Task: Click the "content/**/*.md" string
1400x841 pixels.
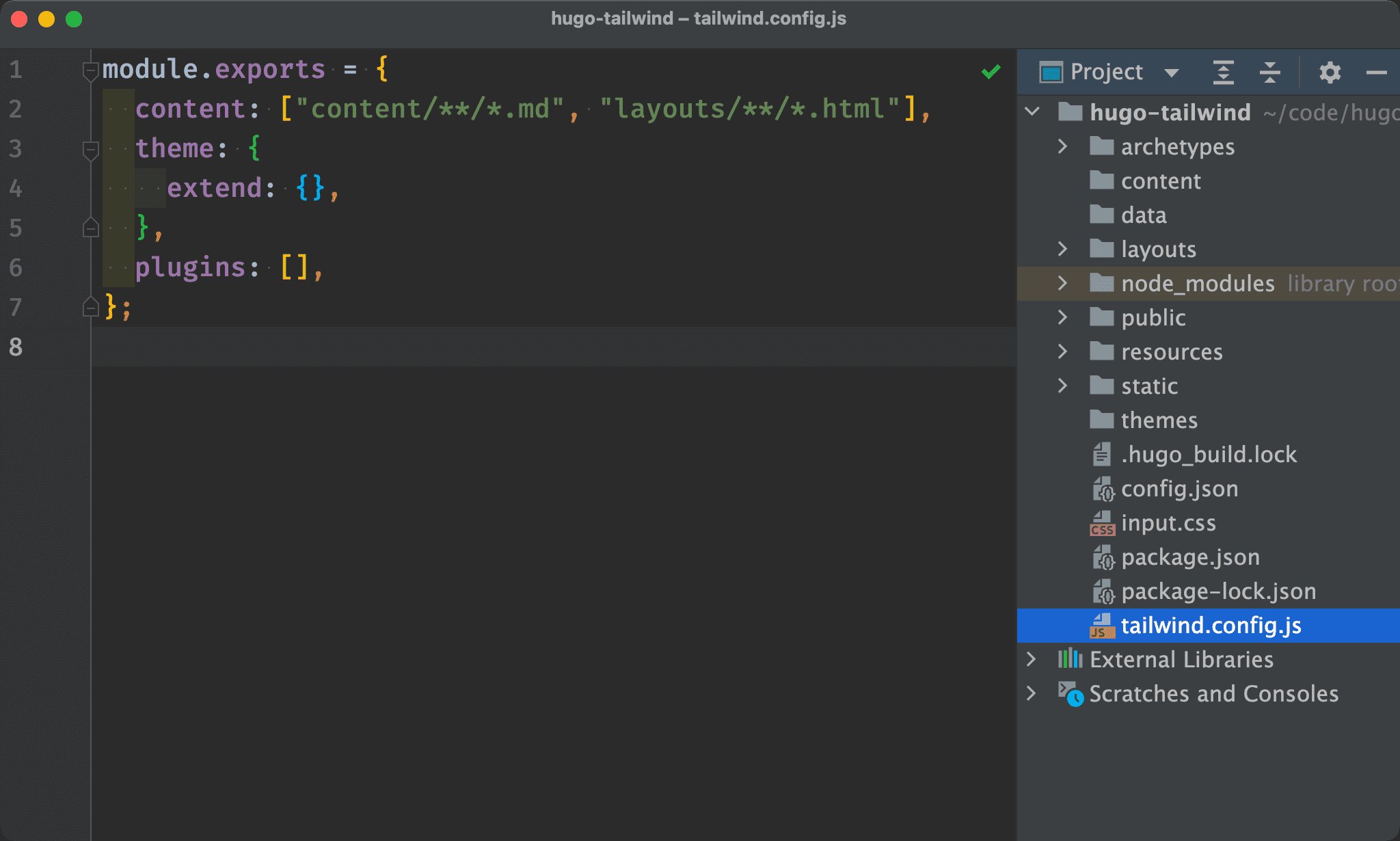Action: tap(429, 109)
